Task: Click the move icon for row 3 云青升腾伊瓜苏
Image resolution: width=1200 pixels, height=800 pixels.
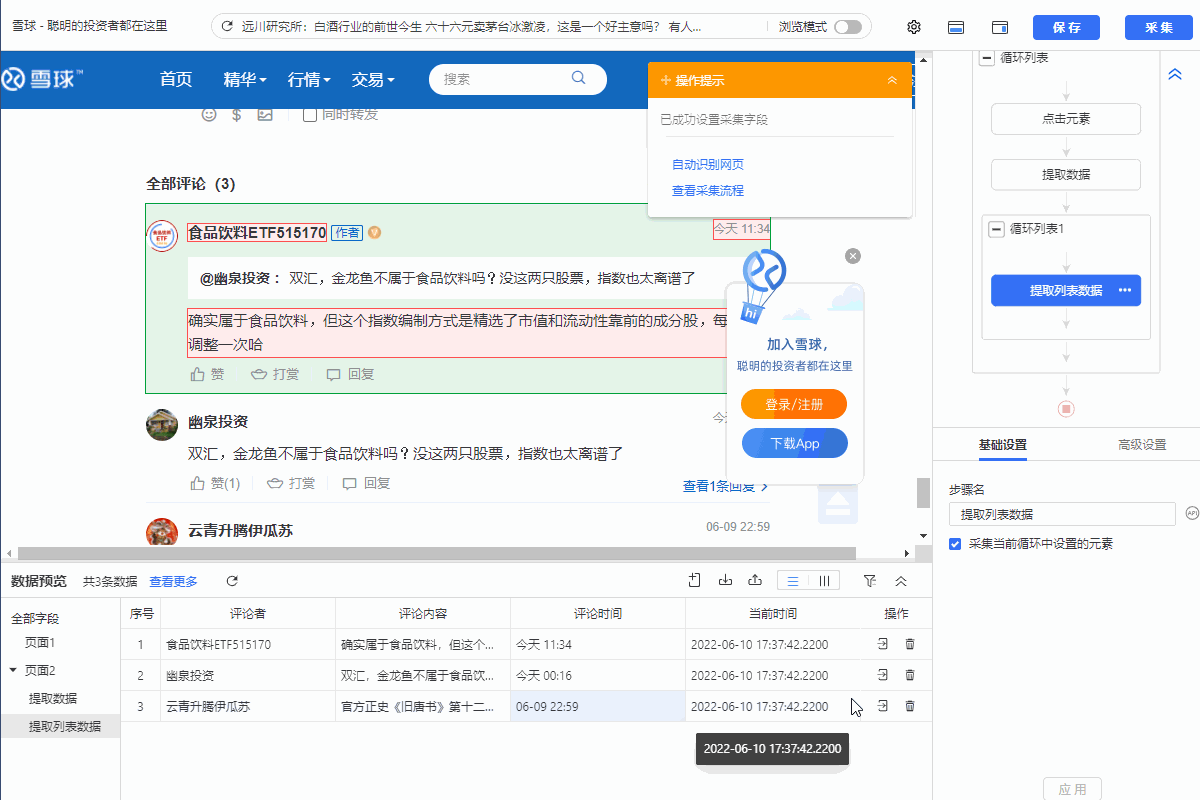Action: pos(883,706)
